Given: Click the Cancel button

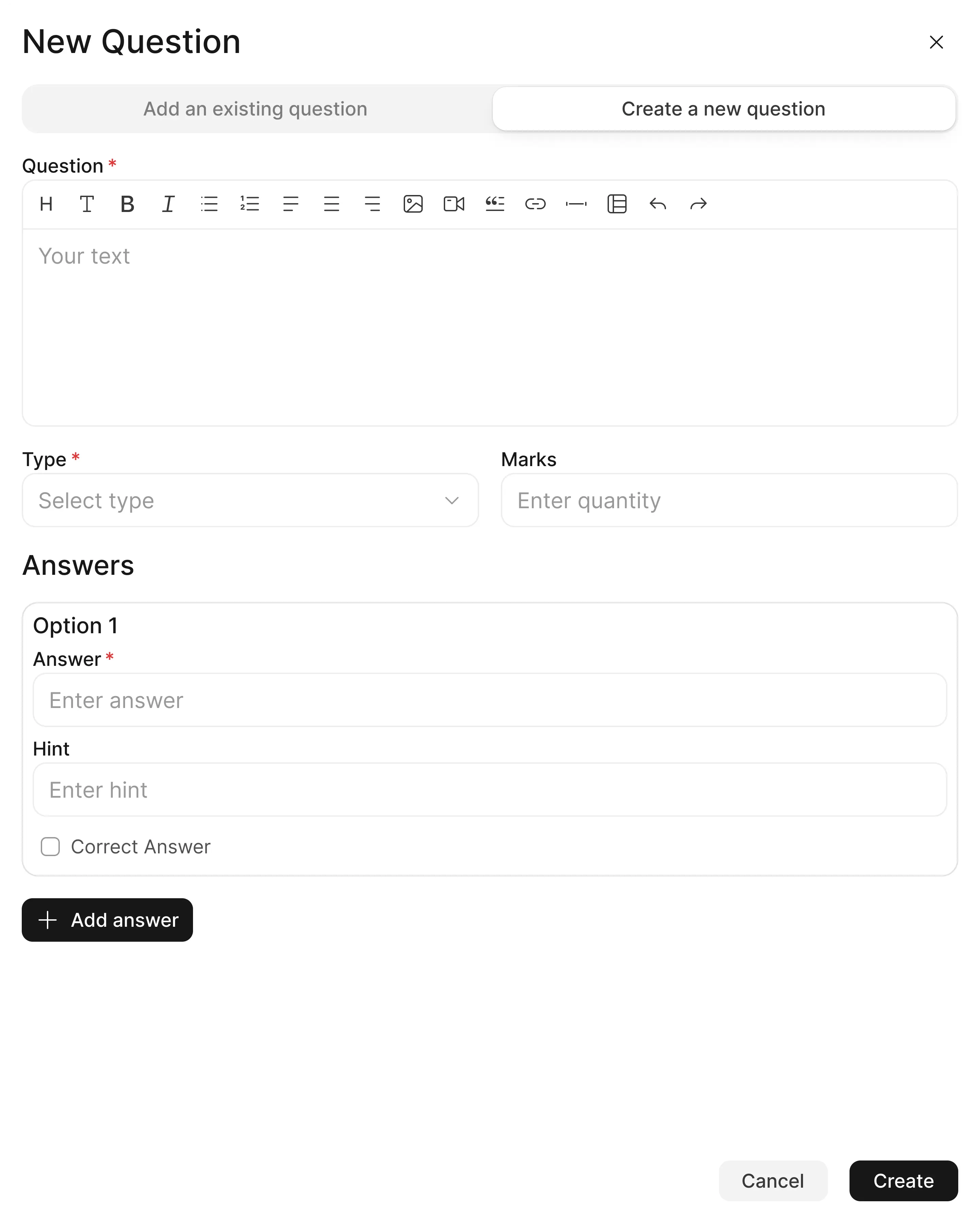Looking at the screenshot, I should (x=772, y=1181).
